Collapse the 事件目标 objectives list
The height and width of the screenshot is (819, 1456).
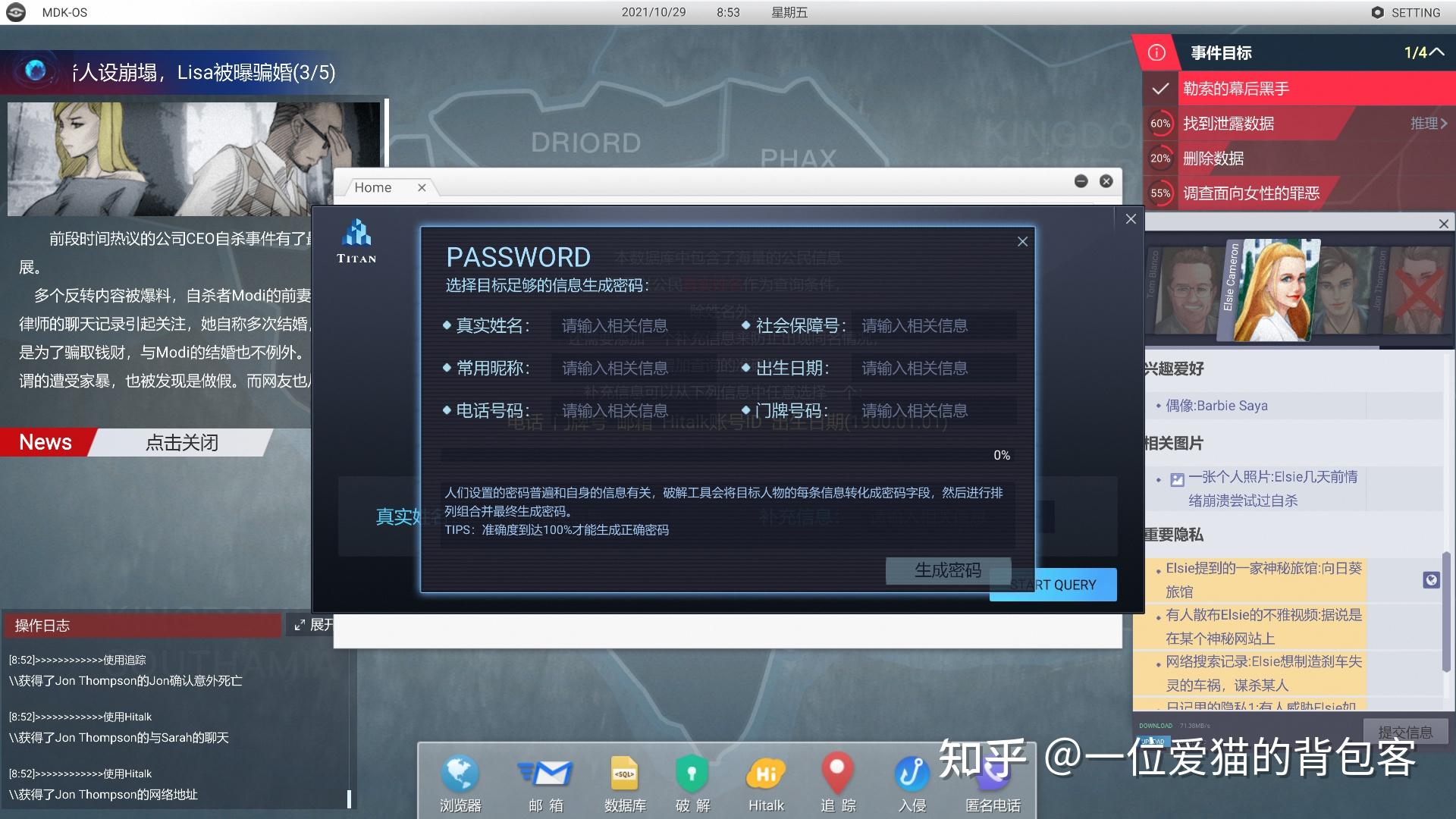[1436, 52]
